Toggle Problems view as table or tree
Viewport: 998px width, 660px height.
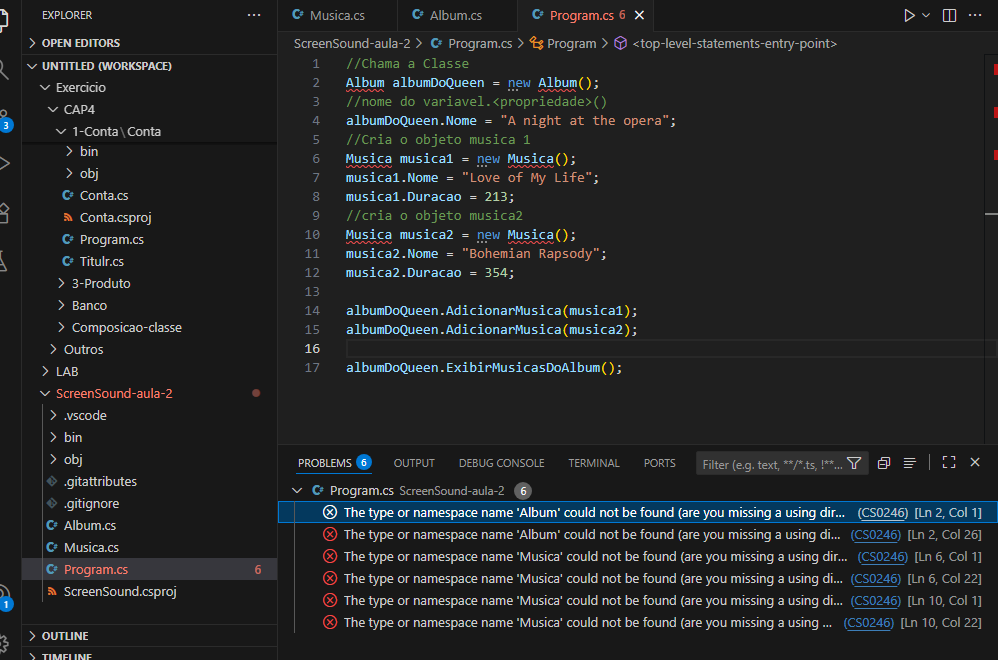coord(910,463)
